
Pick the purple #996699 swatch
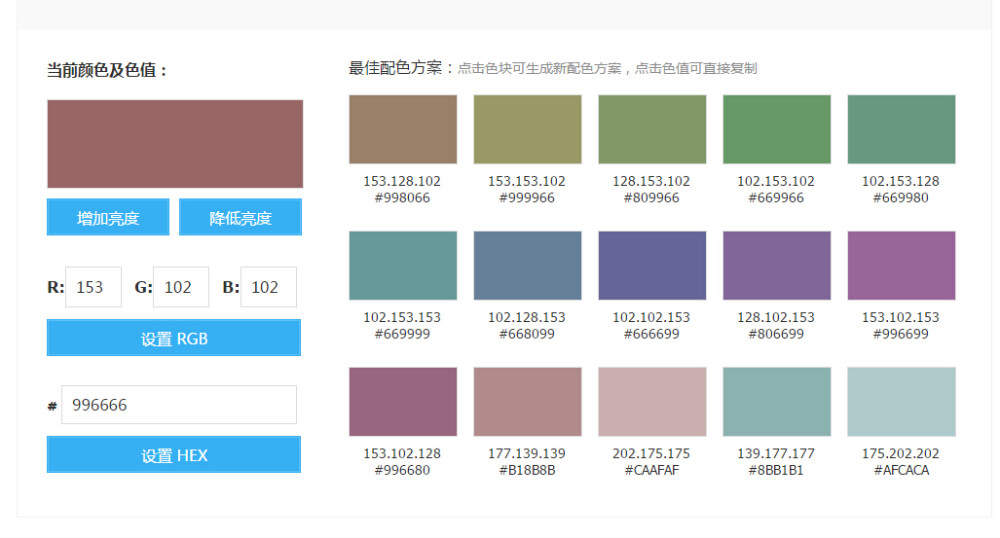pyautogui.click(x=901, y=265)
